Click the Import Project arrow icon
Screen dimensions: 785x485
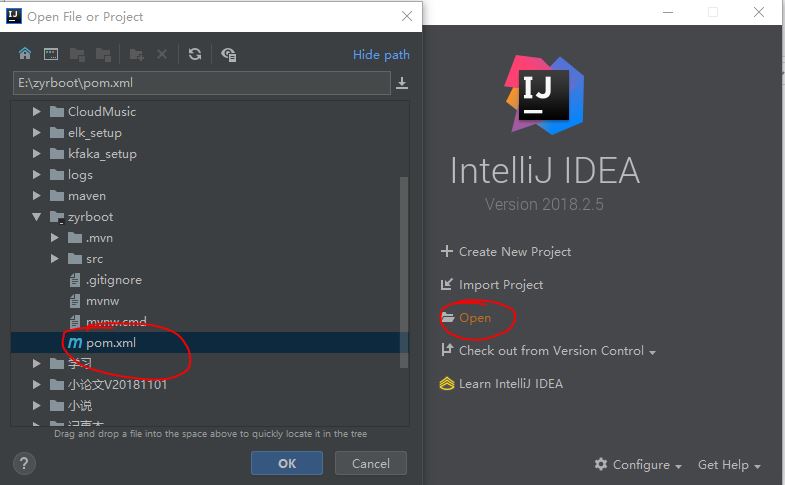[447, 284]
